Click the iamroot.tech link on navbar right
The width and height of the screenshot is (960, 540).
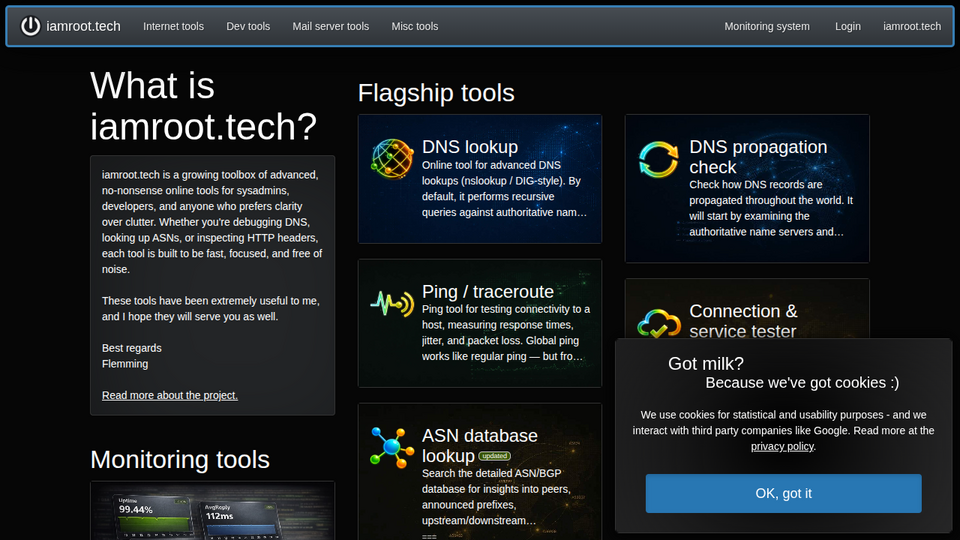912,26
